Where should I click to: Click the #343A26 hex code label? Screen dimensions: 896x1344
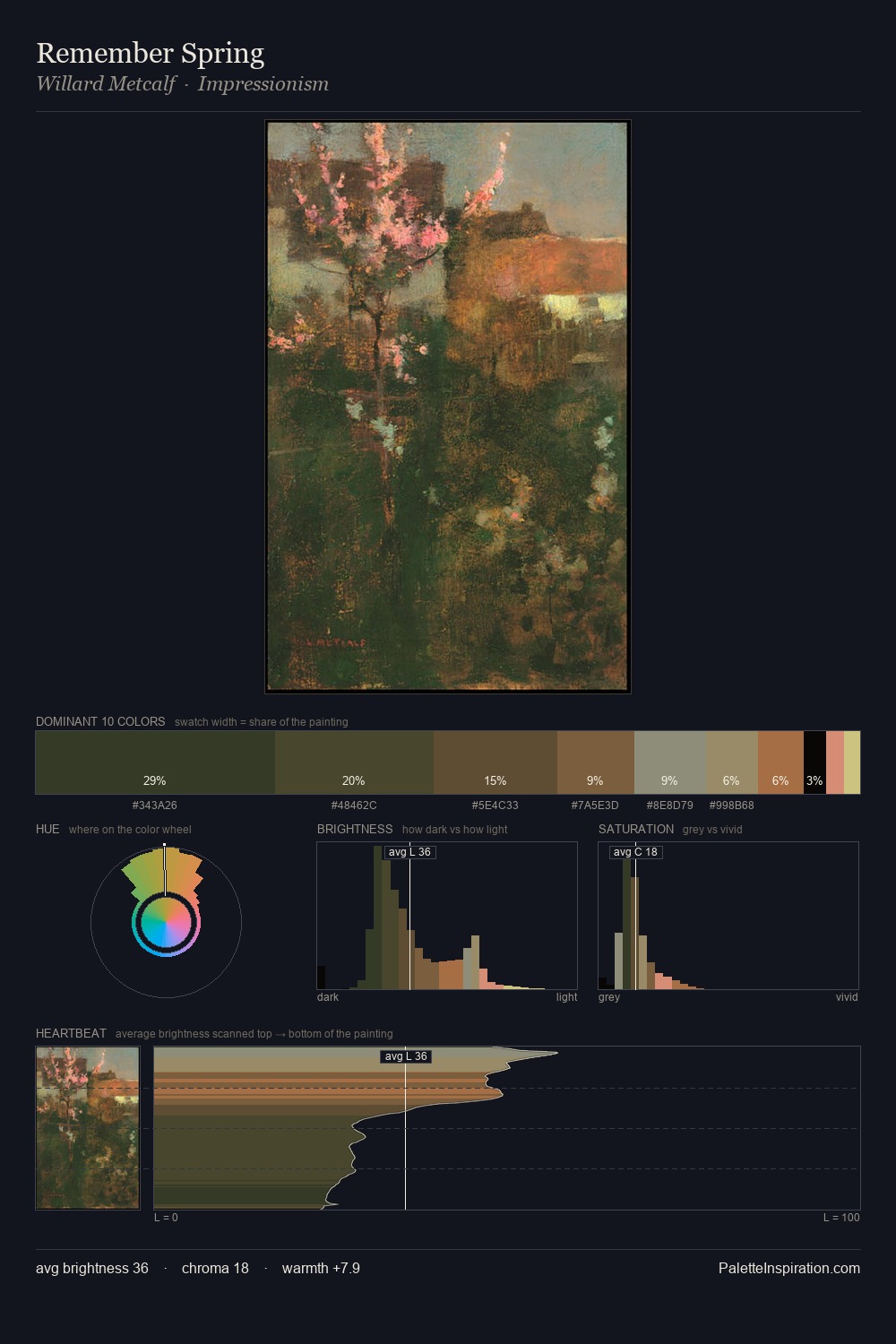[x=155, y=806]
